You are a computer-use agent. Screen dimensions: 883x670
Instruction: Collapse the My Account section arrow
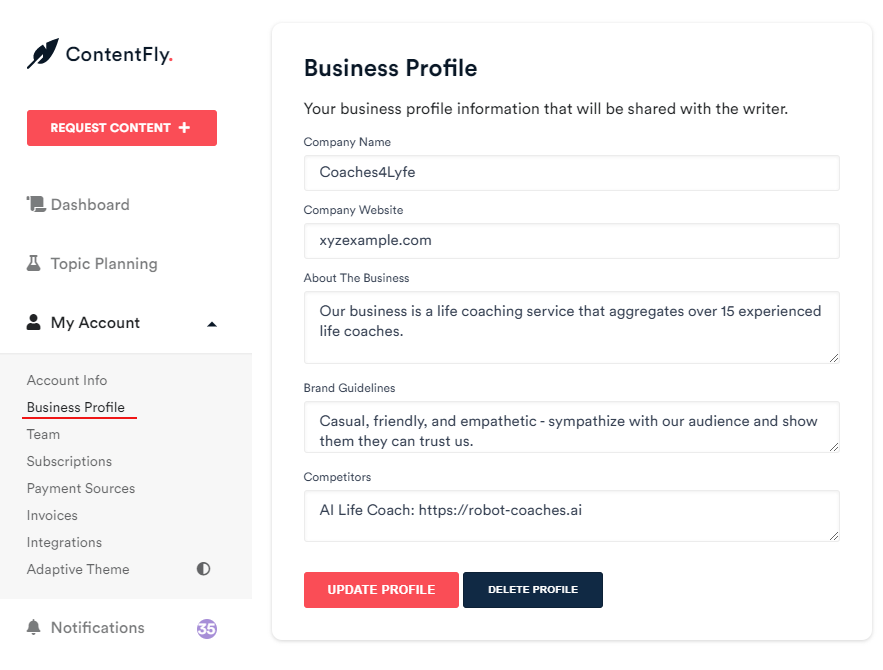click(212, 324)
